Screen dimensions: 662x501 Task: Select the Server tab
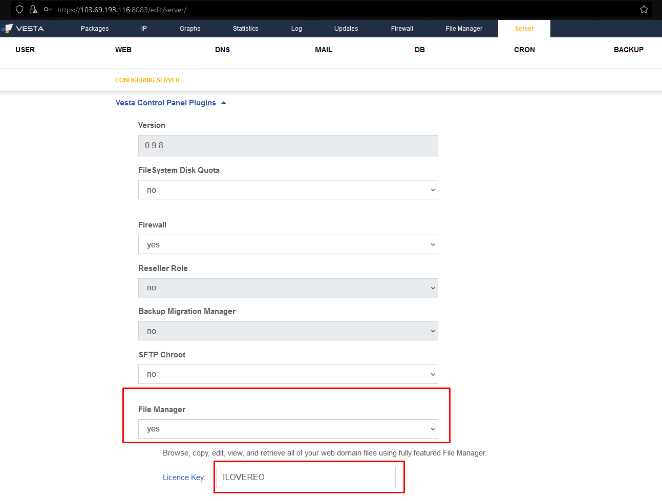click(x=524, y=29)
